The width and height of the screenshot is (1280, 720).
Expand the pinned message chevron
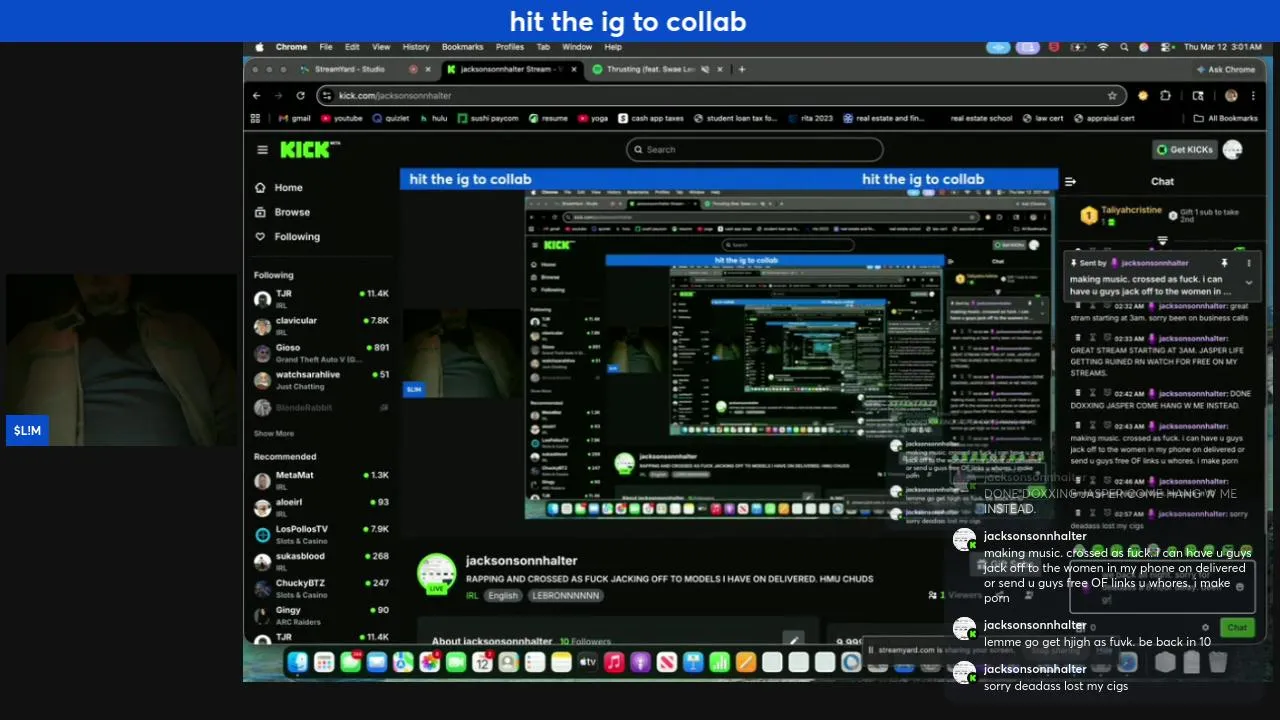1248,283
